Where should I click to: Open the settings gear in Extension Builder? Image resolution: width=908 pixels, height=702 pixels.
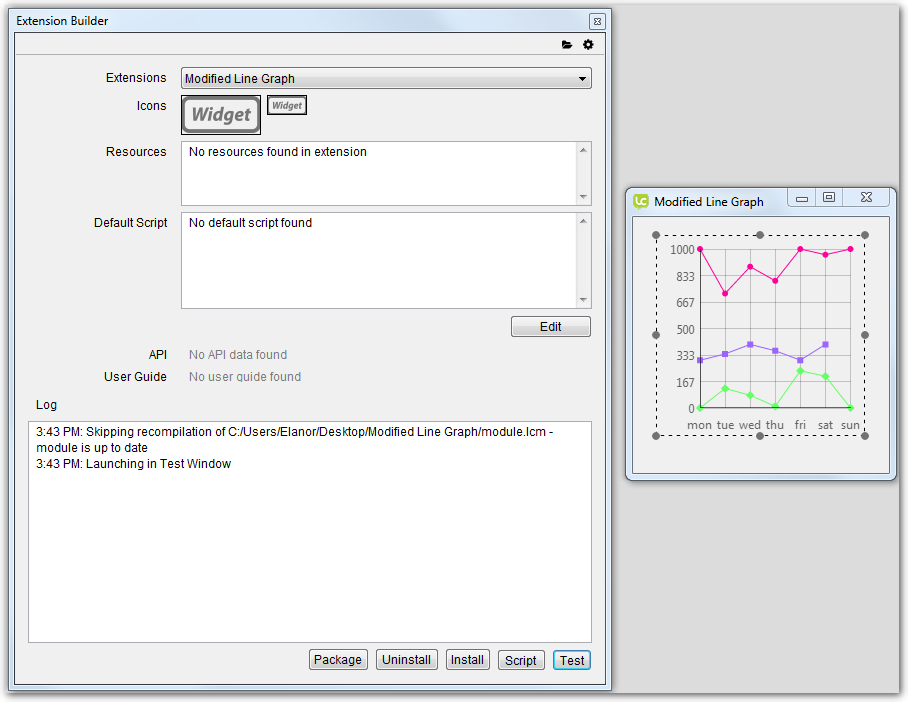point(588,45)
